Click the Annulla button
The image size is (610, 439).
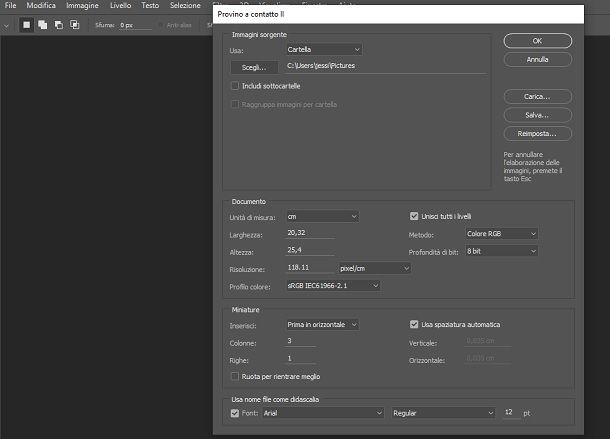[x=538, y=60]
